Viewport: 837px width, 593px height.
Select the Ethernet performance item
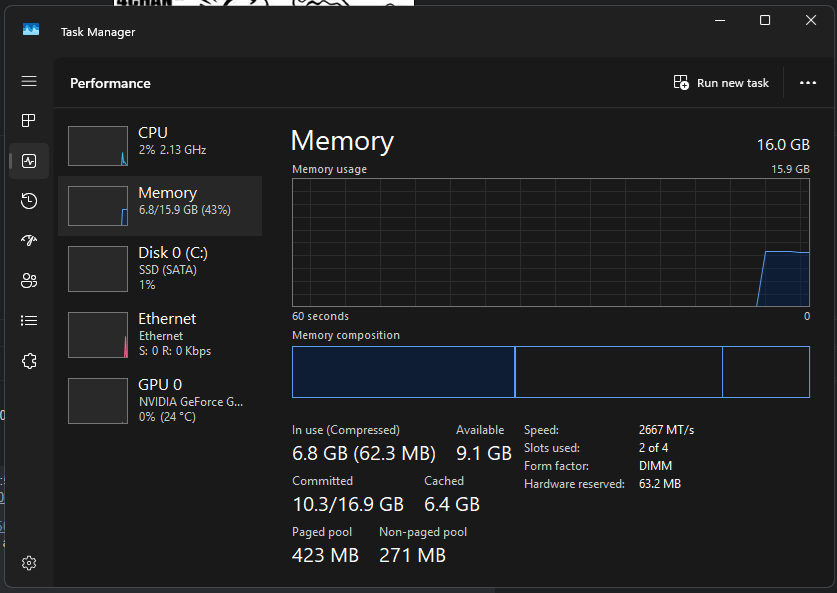point(160,335)
